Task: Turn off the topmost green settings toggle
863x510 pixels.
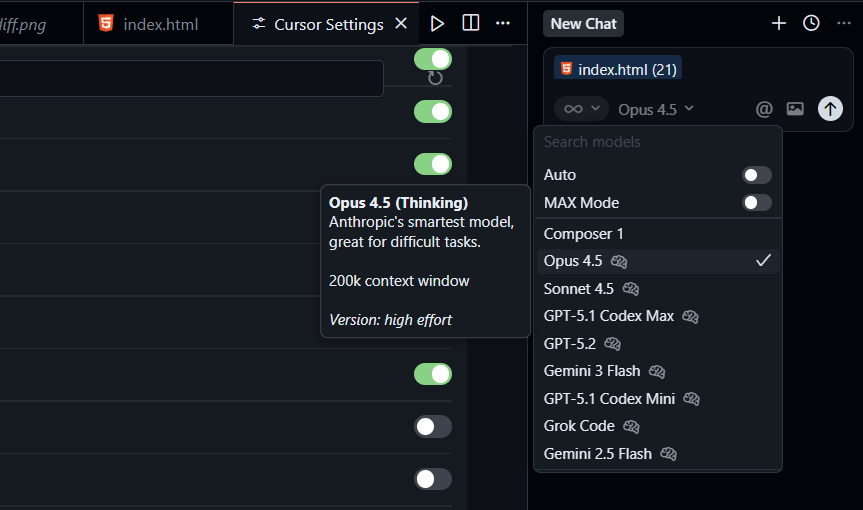Action: point(433,59)
